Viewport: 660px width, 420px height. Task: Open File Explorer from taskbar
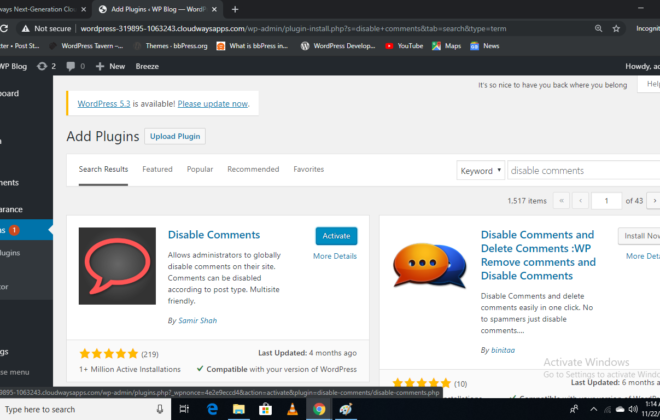(239, 409)
